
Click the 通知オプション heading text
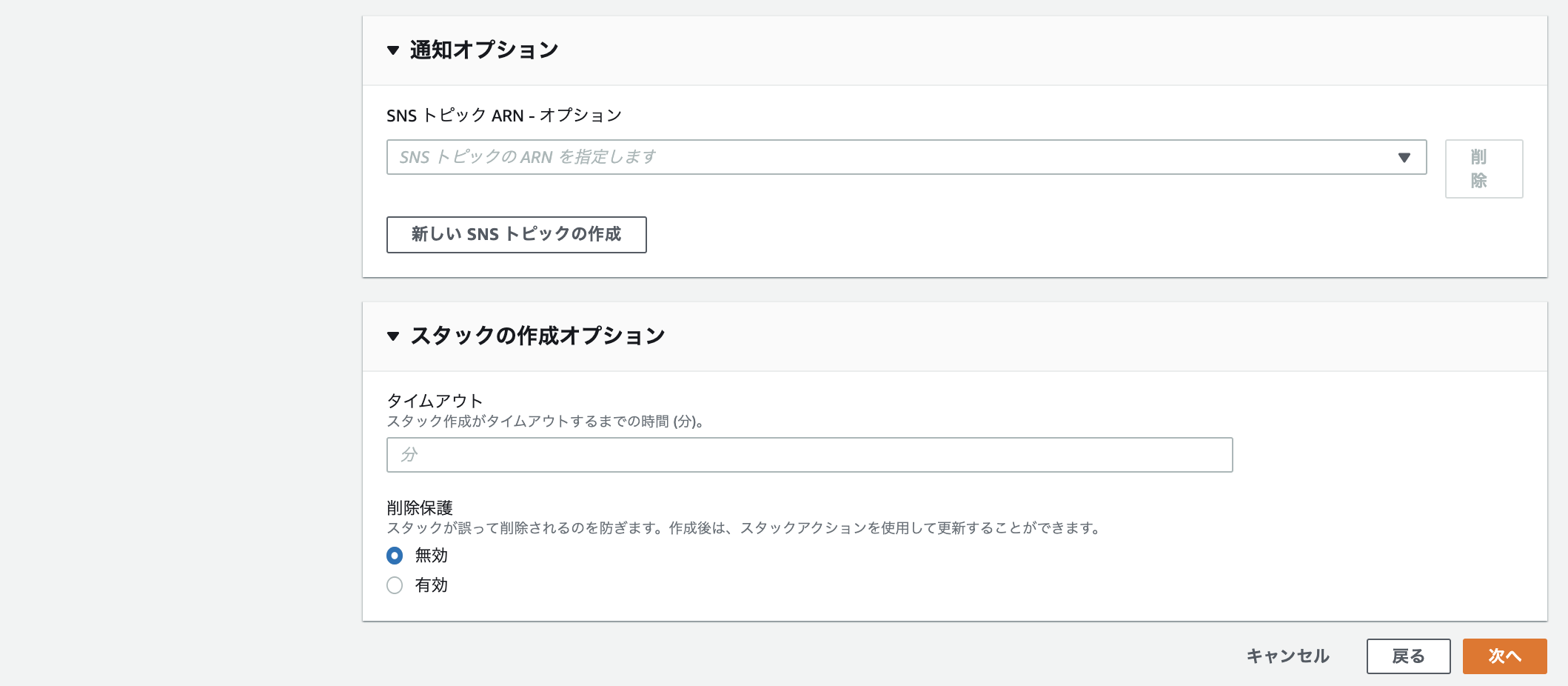click(484, 50)
